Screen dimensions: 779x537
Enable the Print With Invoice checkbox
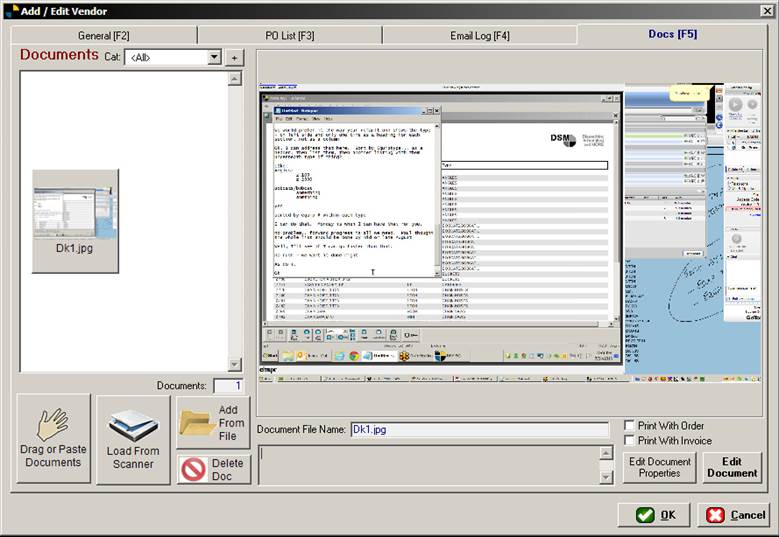[x=629, y=441]
